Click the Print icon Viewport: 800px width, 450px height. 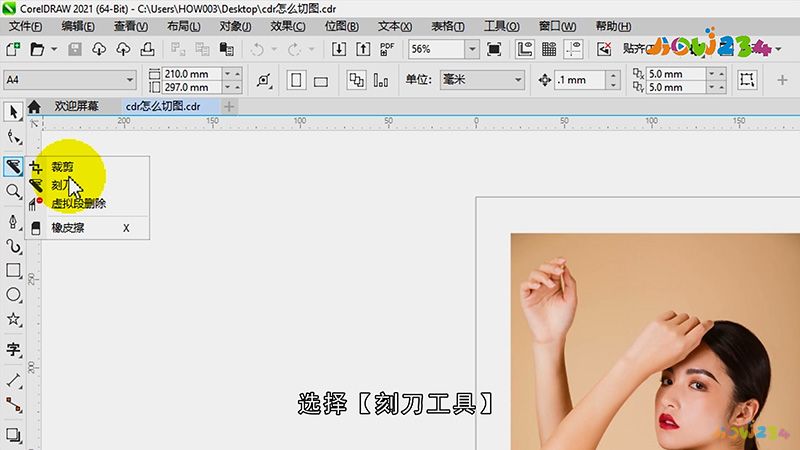pos(147,49)
